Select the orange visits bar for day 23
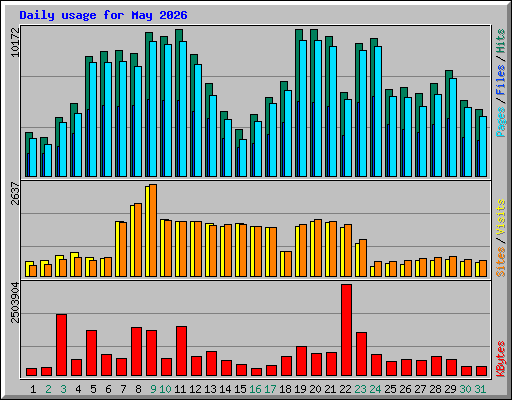This screenshot has width=512, height=400. (363, 258)
